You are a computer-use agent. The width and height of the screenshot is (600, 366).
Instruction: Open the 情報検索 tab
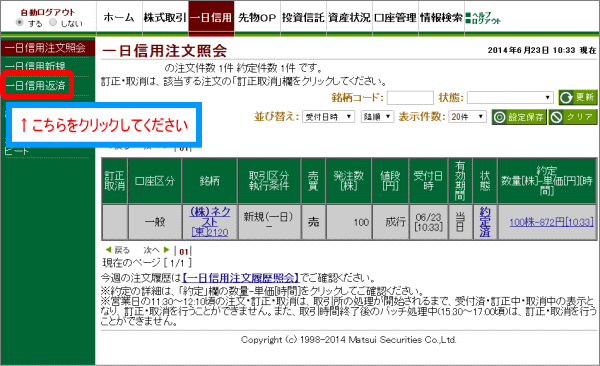click(x=441, y=18)
